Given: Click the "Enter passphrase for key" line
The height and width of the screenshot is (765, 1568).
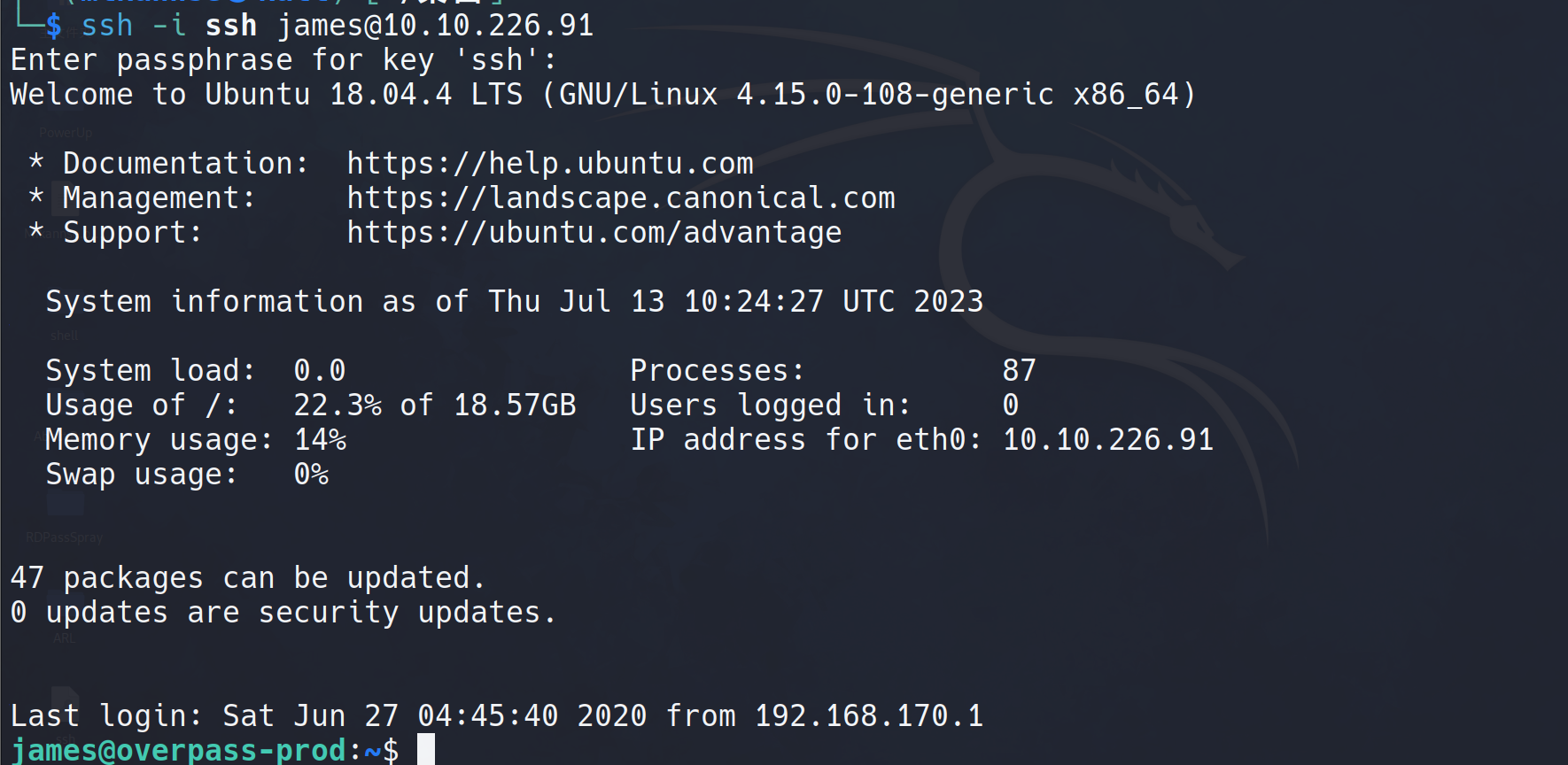Looking at the screenshot, I should pyautogui.click(x=283, y=60).
